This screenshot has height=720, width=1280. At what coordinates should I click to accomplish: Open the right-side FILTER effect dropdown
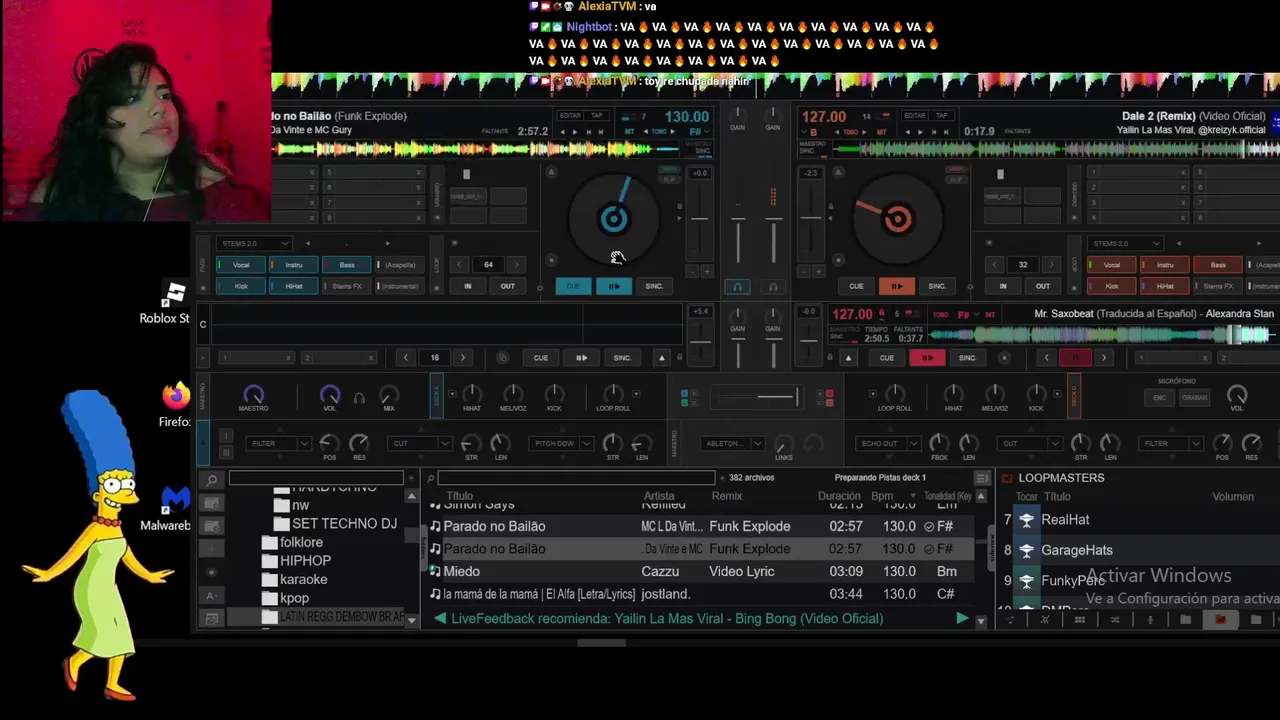pyautogui.click(x=1170, y=443)
